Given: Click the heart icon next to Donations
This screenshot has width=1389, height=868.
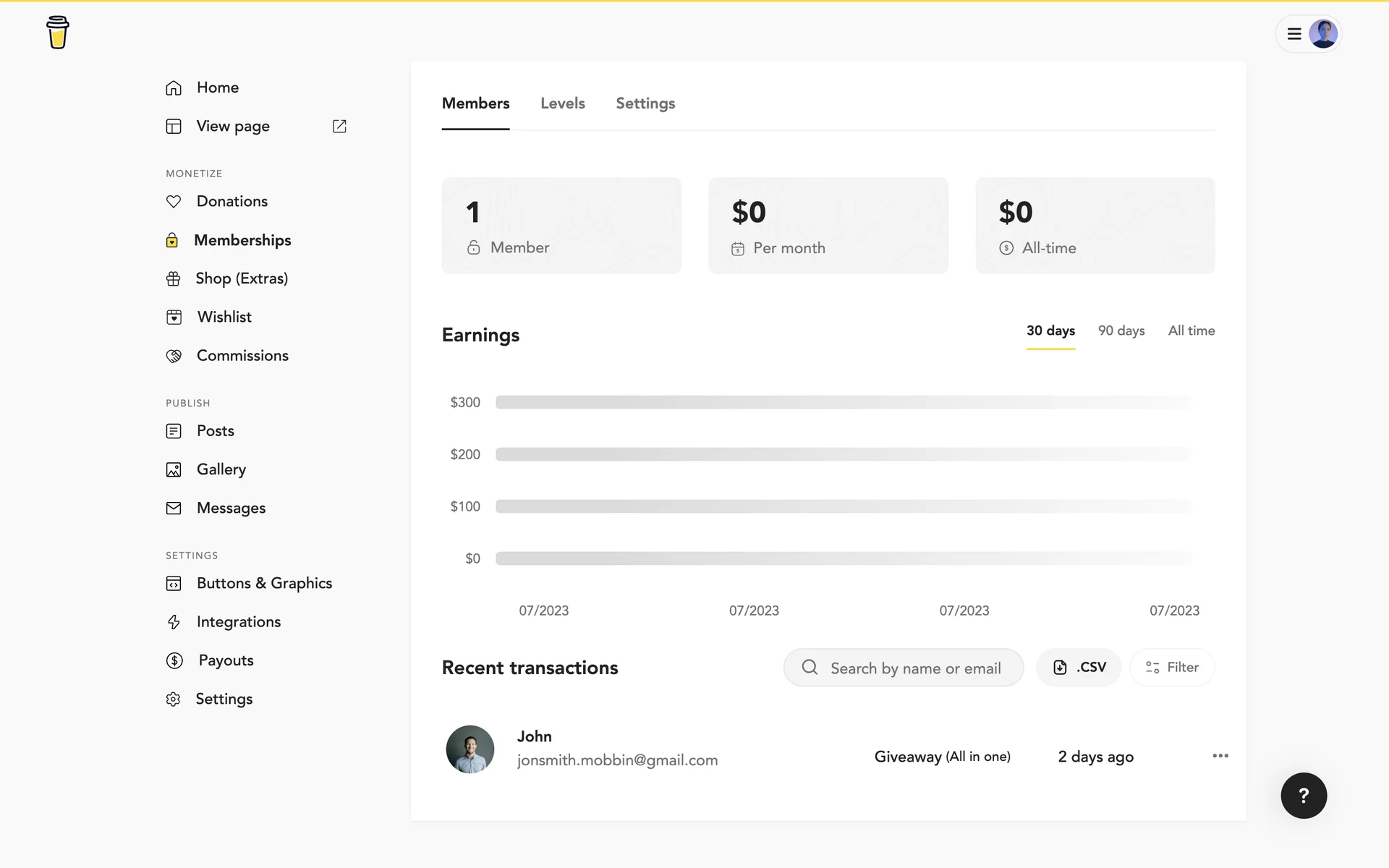Looking at the screenshot, I should point(174,201).
